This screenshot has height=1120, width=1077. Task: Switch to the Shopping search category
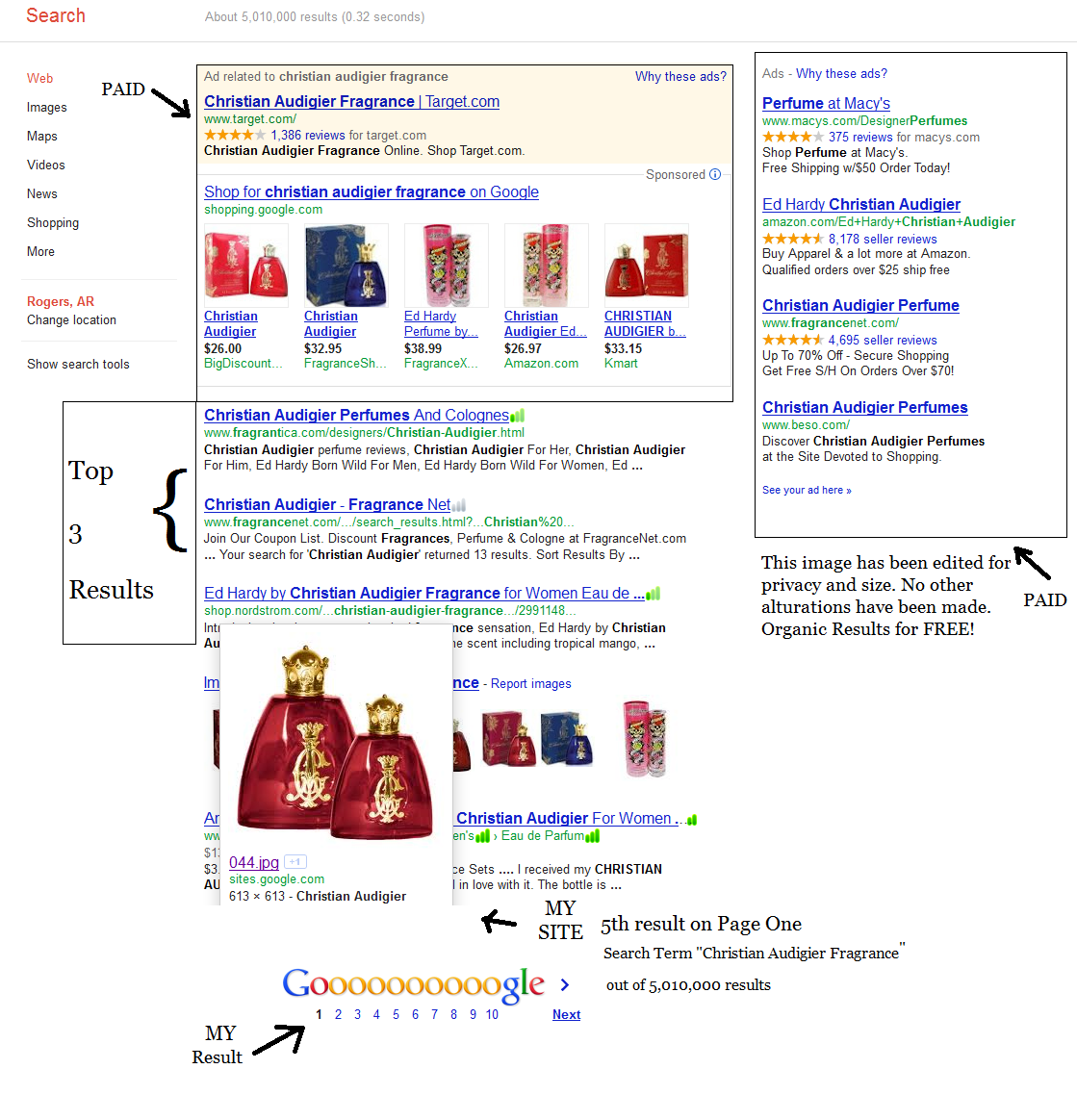click(53, 223)
